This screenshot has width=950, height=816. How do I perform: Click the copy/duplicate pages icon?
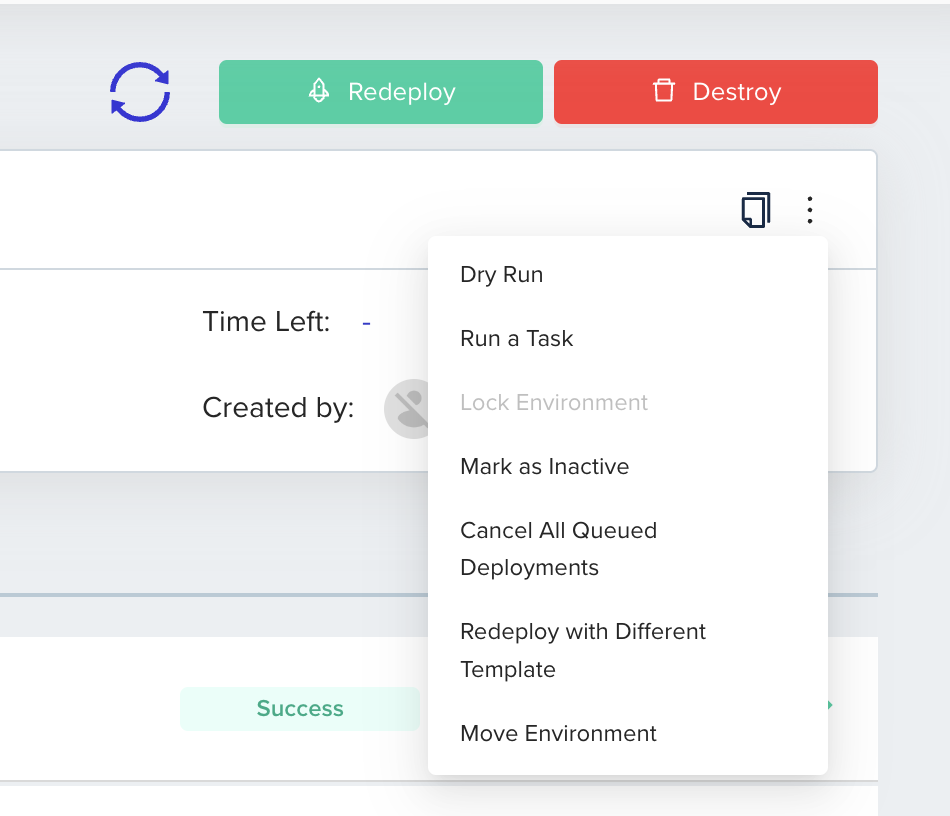[x=756, y=210]
